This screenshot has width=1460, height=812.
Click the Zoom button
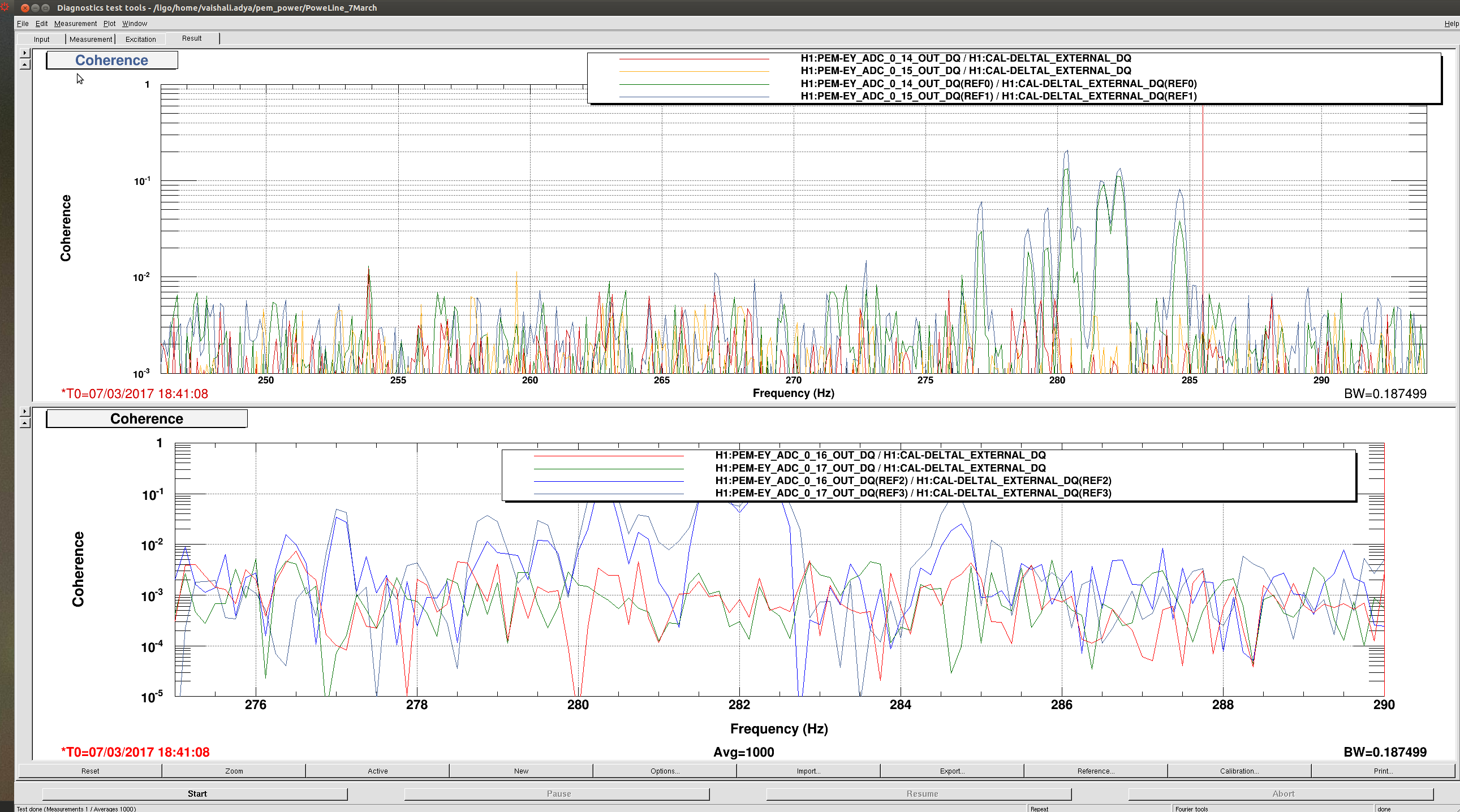[x=234, y=771]
